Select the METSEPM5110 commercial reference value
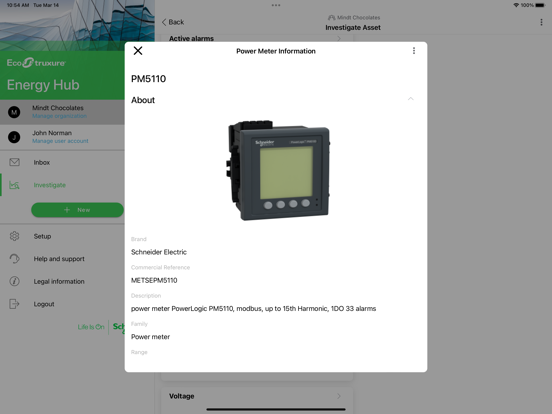552x414 pixels. point(154,280)
